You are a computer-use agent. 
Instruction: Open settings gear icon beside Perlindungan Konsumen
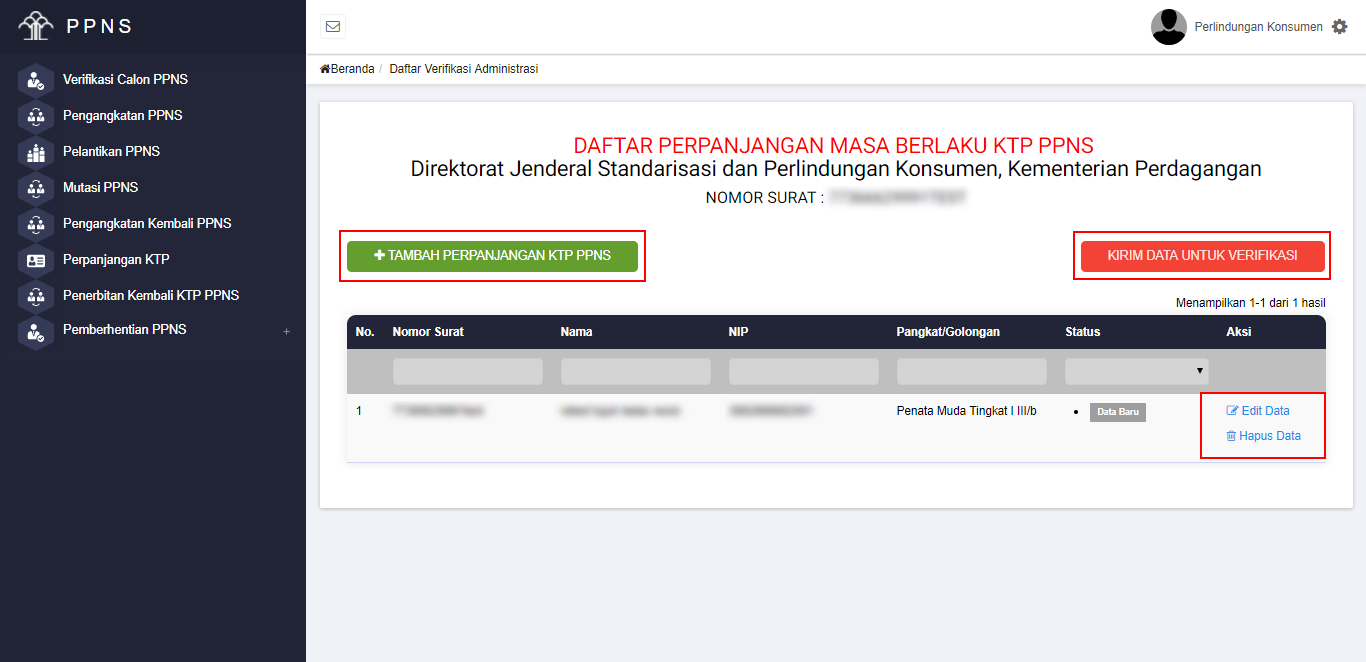pos(1340,27)
